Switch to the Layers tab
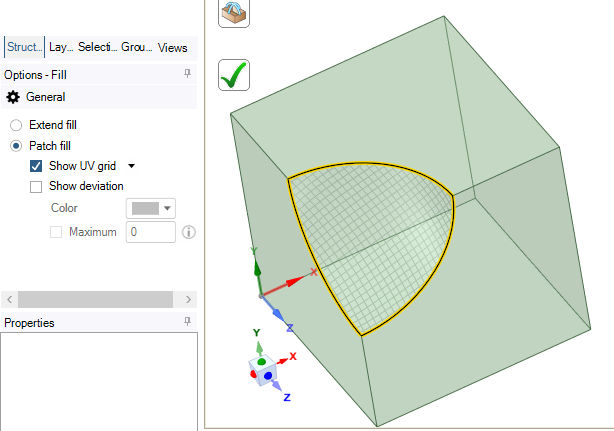This screenshot has height=431, width=614. pyautogui.click(x=61, y=47)
